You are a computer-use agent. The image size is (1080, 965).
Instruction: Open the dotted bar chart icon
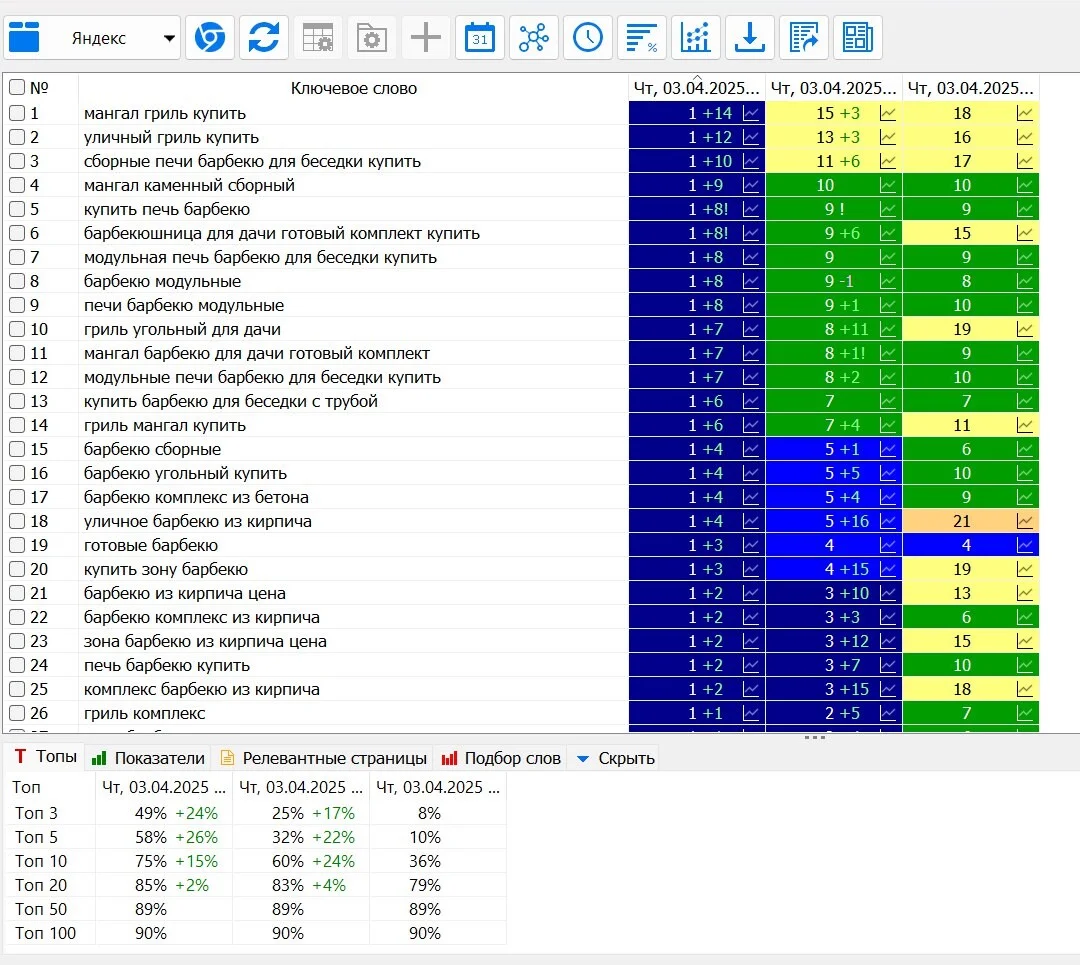pyautogui.click(x=696, y=37)
